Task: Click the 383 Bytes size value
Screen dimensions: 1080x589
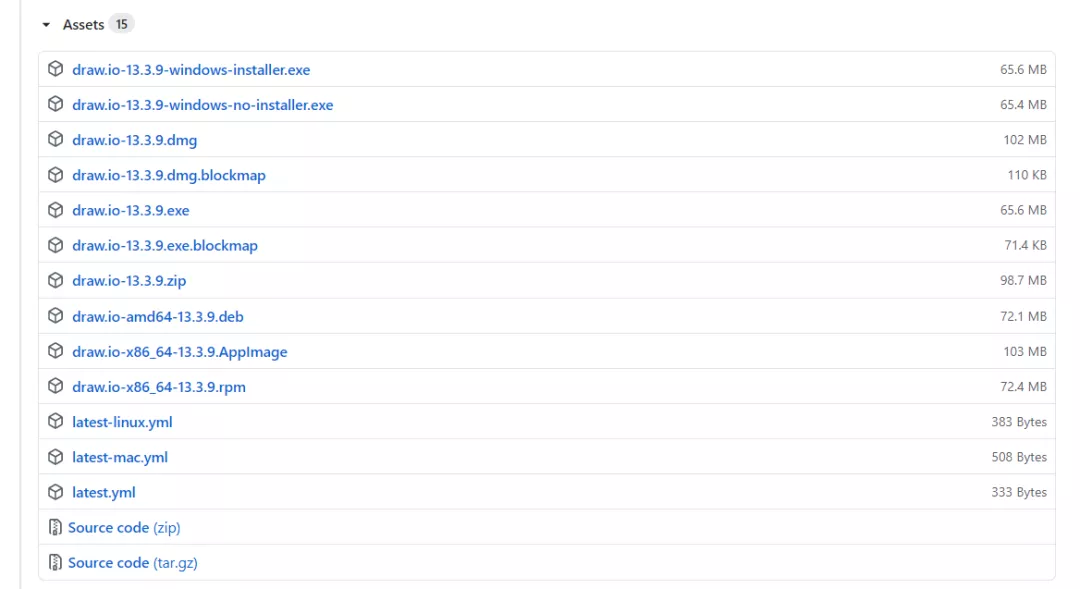Action: (1019, 422)
